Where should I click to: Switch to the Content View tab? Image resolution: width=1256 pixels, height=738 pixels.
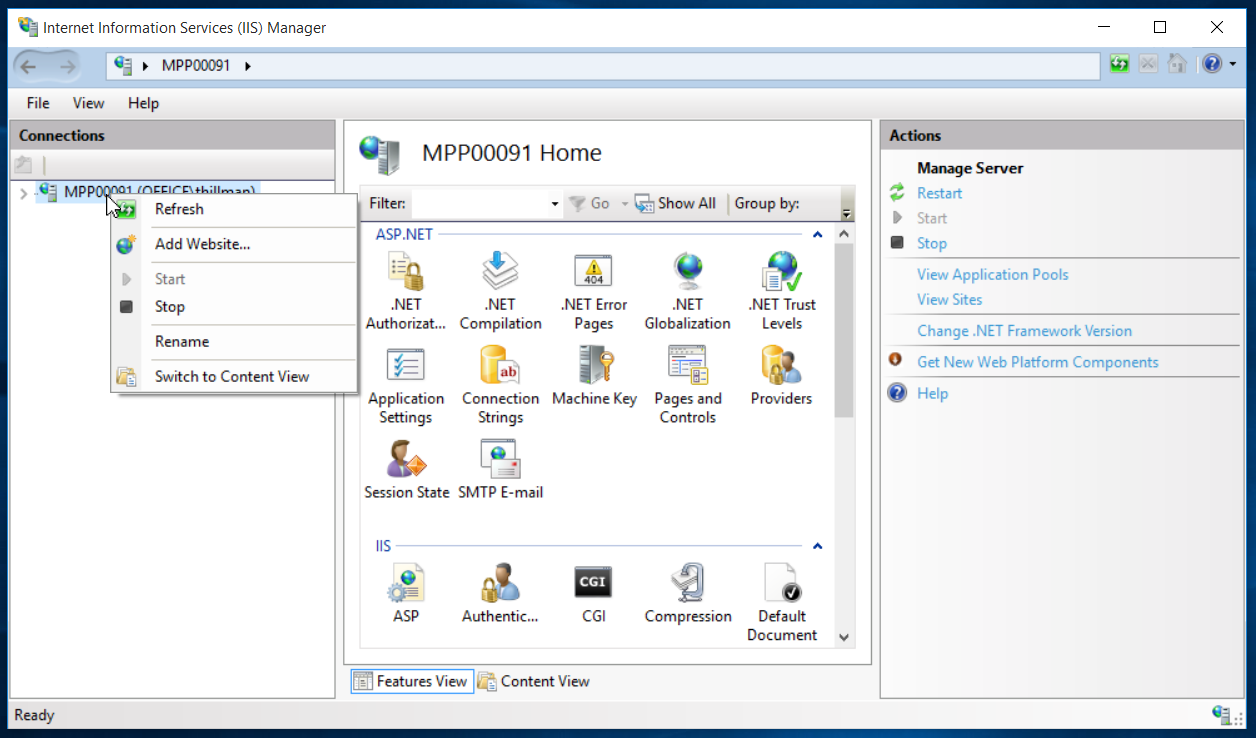pyautogui.click(x=534, y=682)
